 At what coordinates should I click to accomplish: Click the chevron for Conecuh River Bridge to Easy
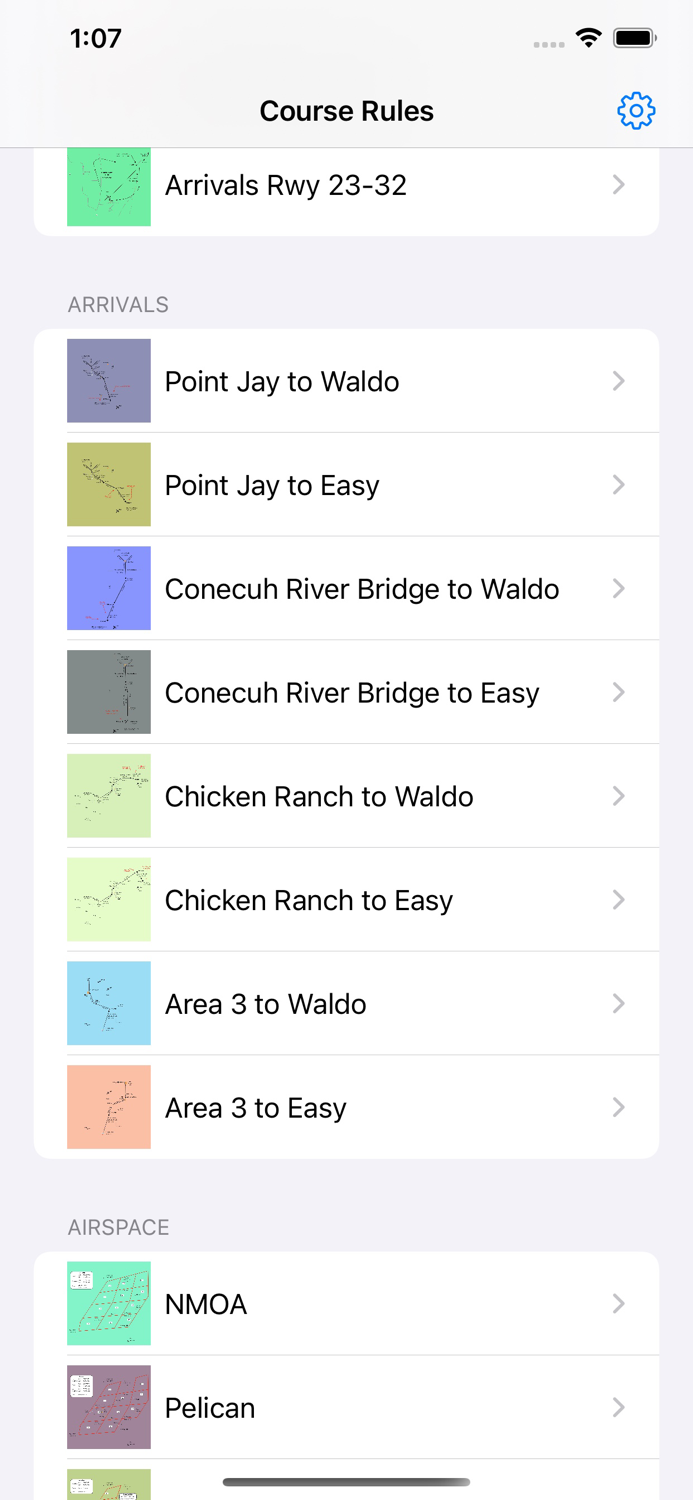619,693
